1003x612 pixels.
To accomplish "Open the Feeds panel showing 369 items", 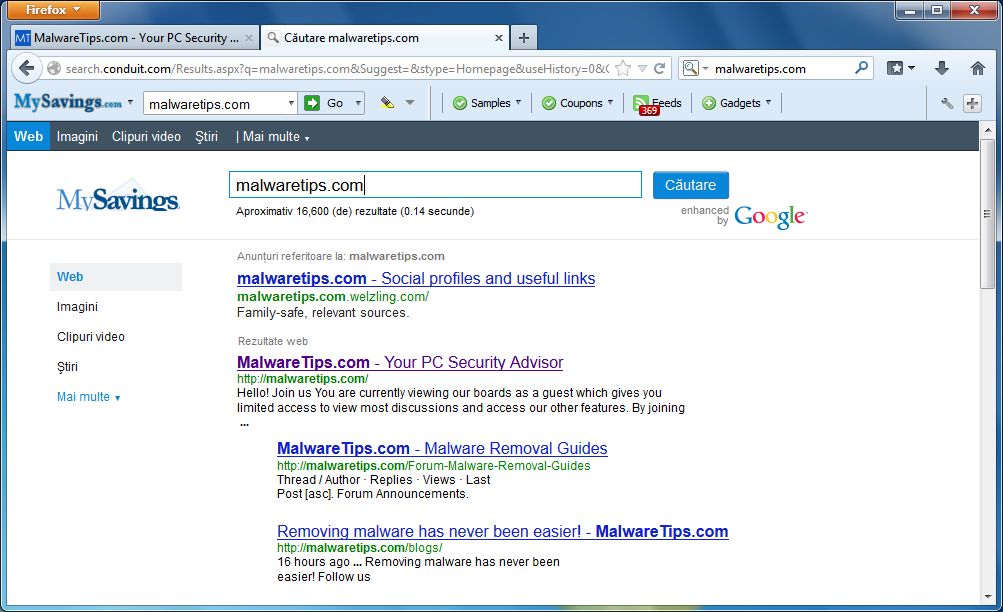I will [657, 102].
